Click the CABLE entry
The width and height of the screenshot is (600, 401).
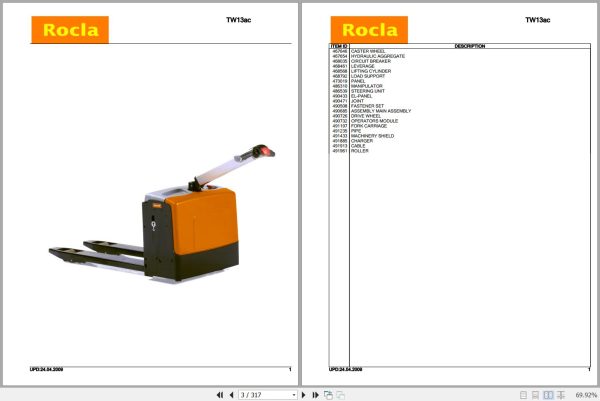tap(358, 145)
